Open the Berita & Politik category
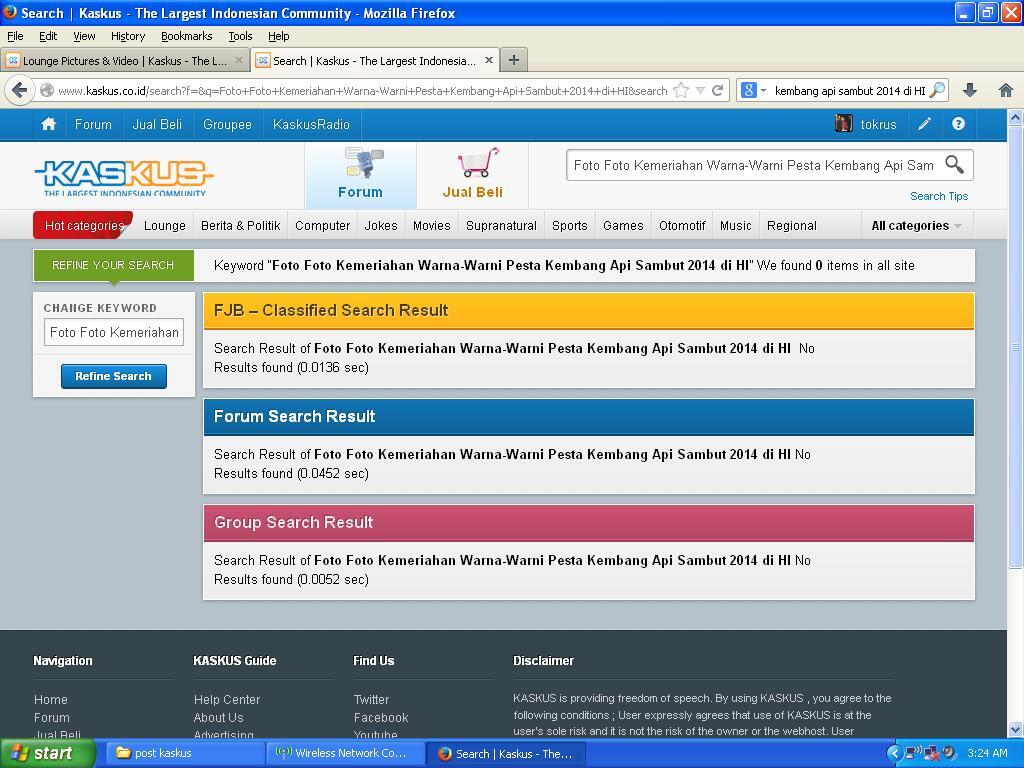Image resolution: width=1024 pixels, height=768 pixels. [240, 225]
